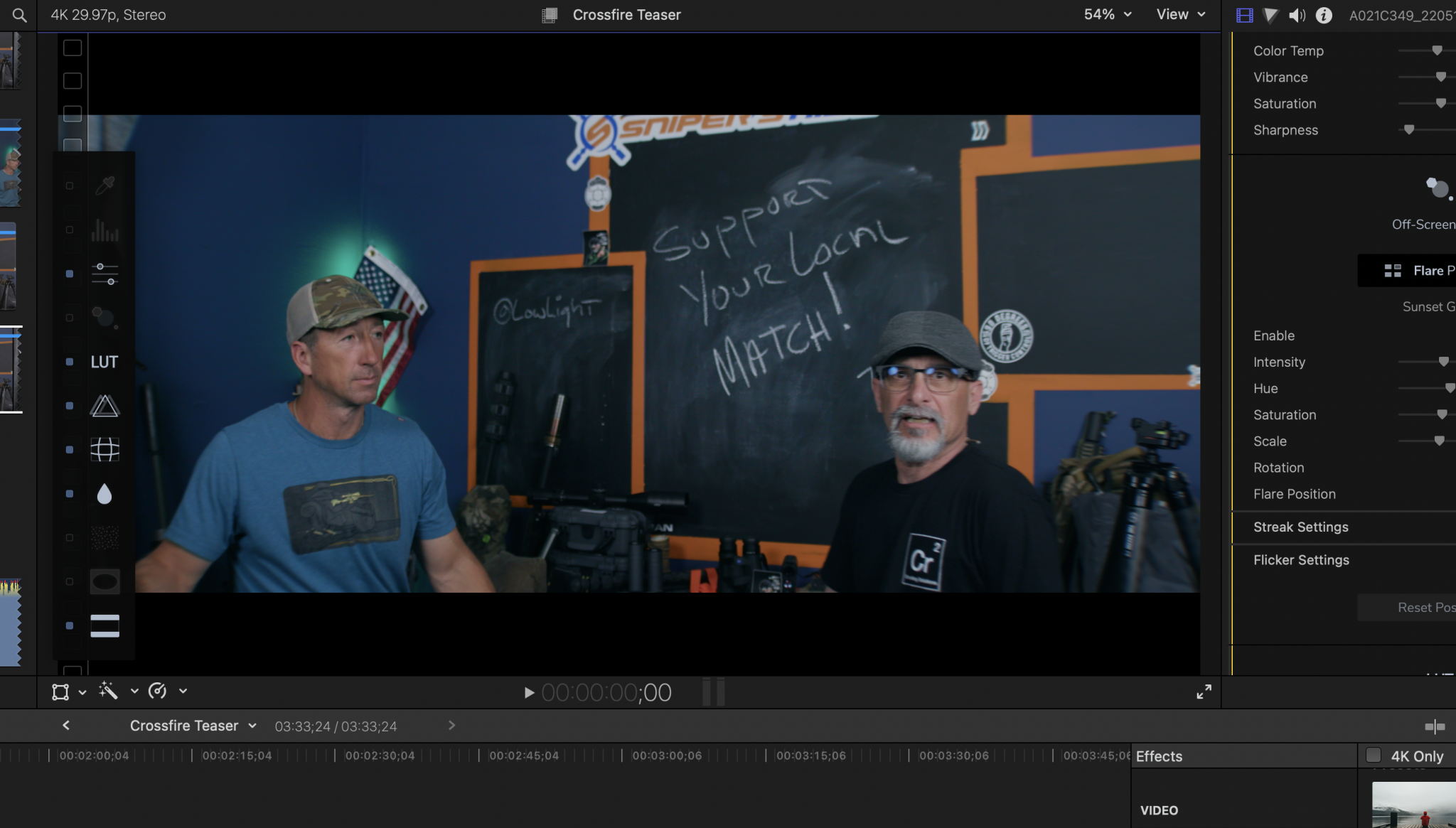Toggle the histogram effect on
Screen dimensions: 1456x828
(70, 230)
